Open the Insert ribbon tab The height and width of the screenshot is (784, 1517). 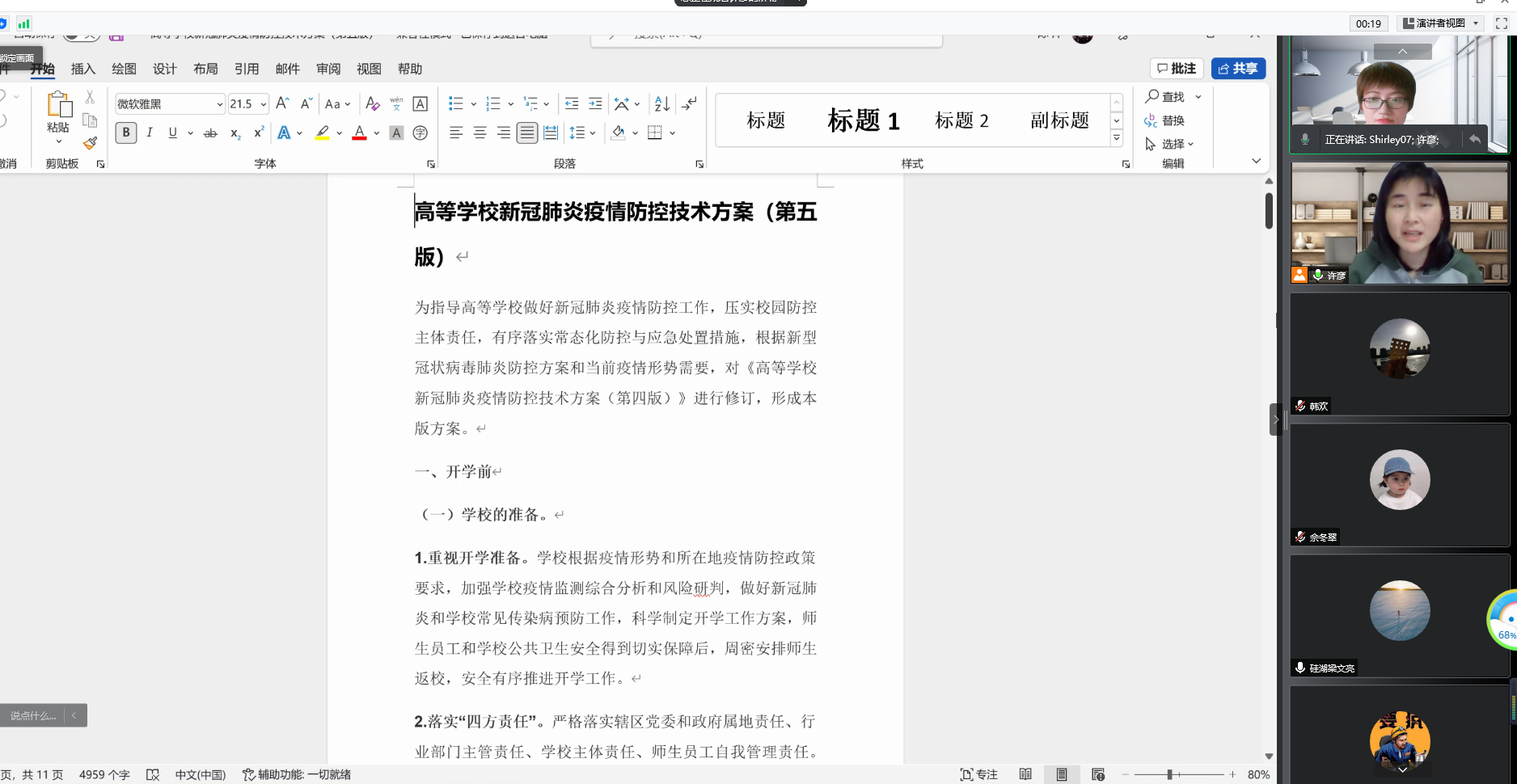(83, 69)
